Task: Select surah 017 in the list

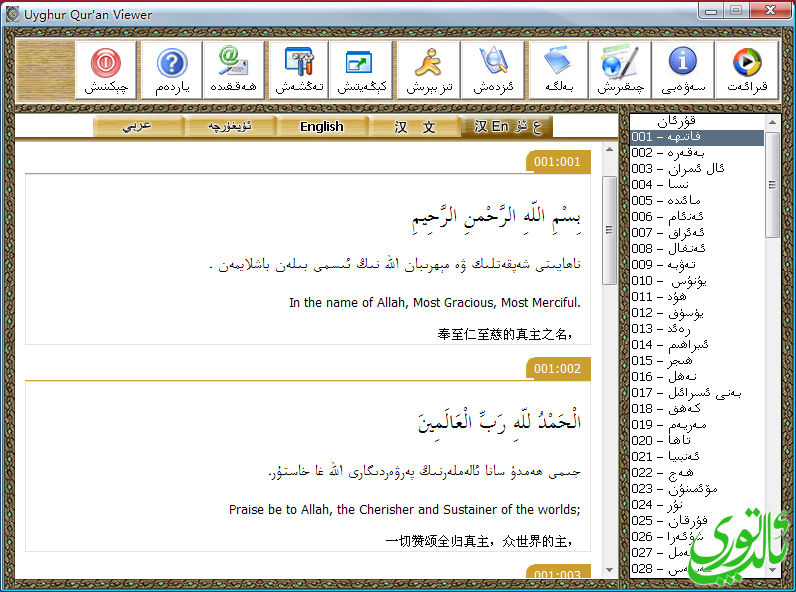Action: tap(697, 393)
